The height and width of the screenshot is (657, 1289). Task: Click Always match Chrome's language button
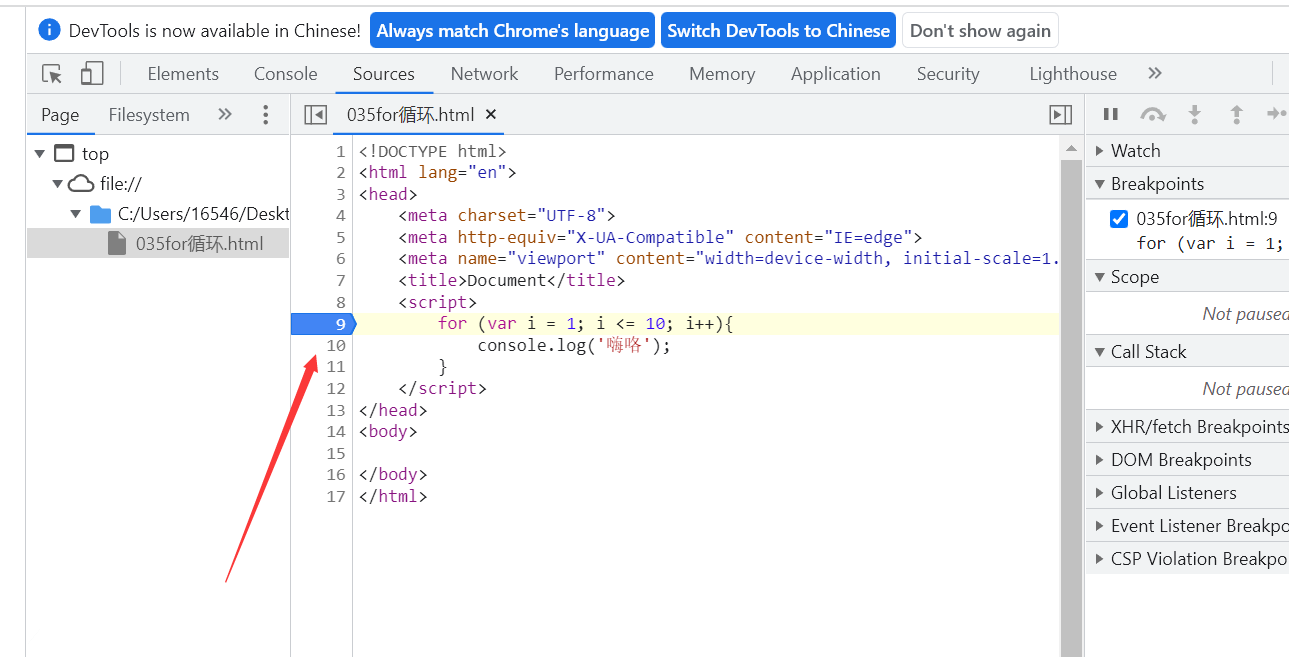pos(513,31)
